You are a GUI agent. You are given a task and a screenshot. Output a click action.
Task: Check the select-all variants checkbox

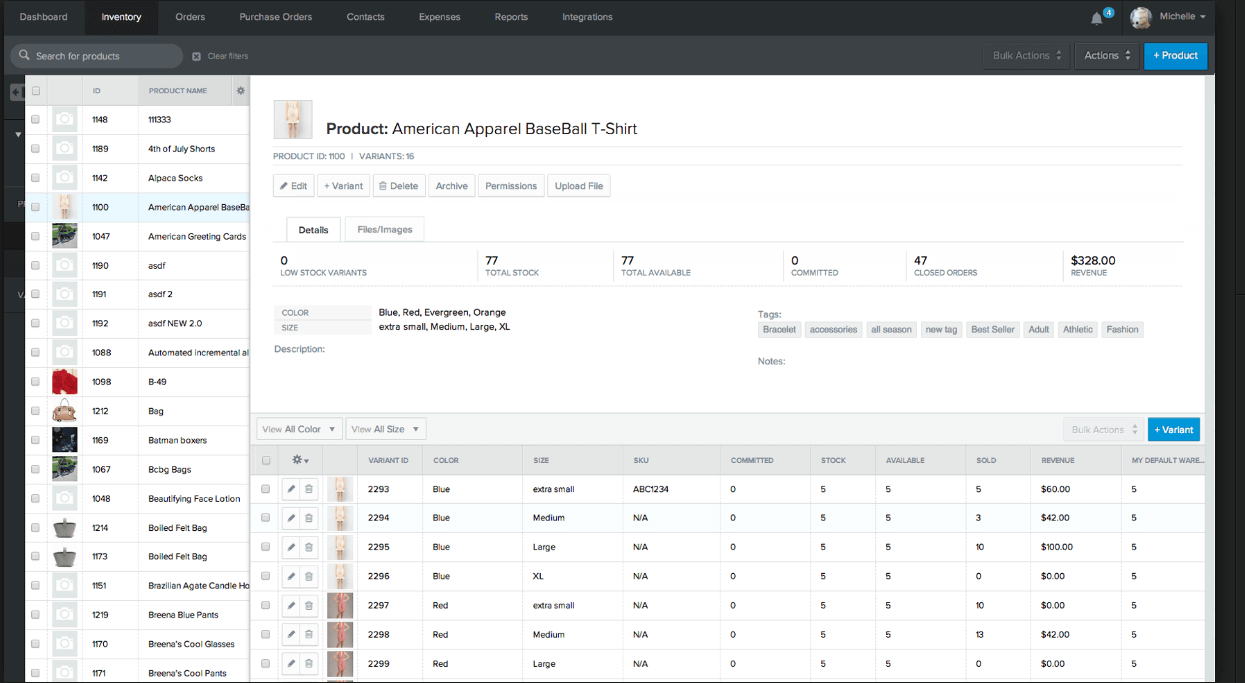pyautogui.click(x=266, y=461)
